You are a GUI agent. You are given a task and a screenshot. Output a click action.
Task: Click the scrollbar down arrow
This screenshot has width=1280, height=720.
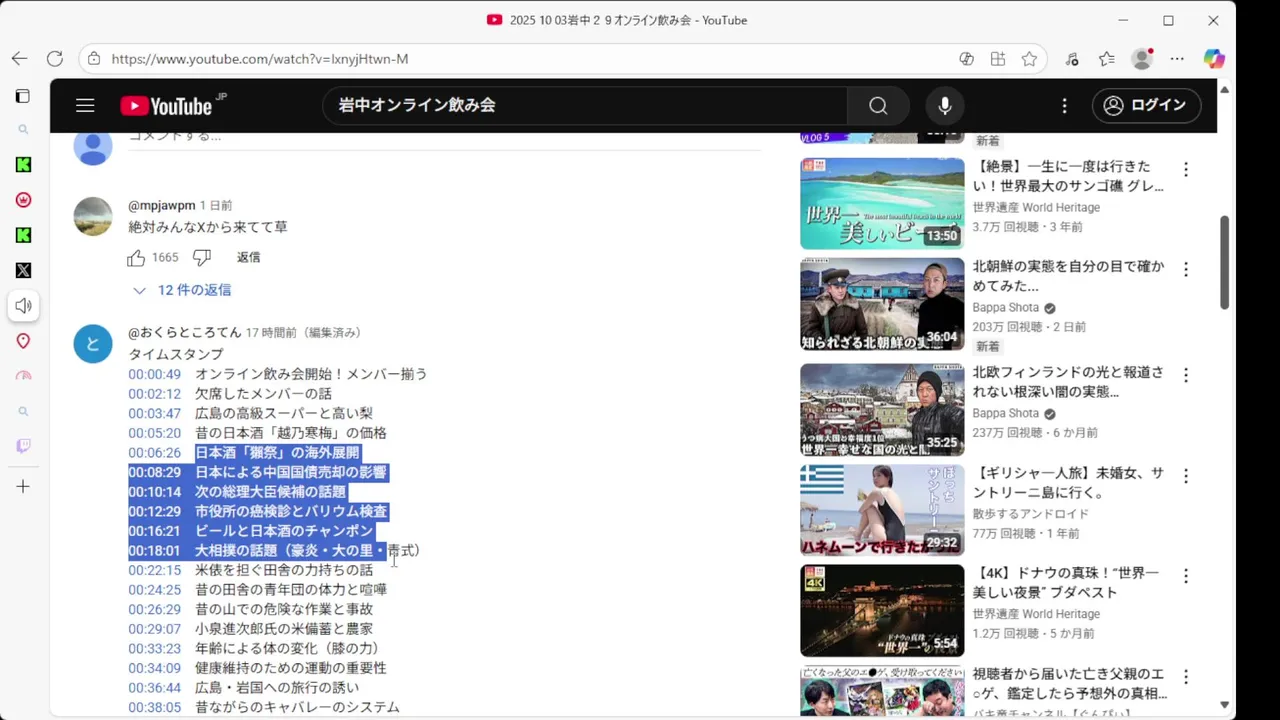[1224, 705]
